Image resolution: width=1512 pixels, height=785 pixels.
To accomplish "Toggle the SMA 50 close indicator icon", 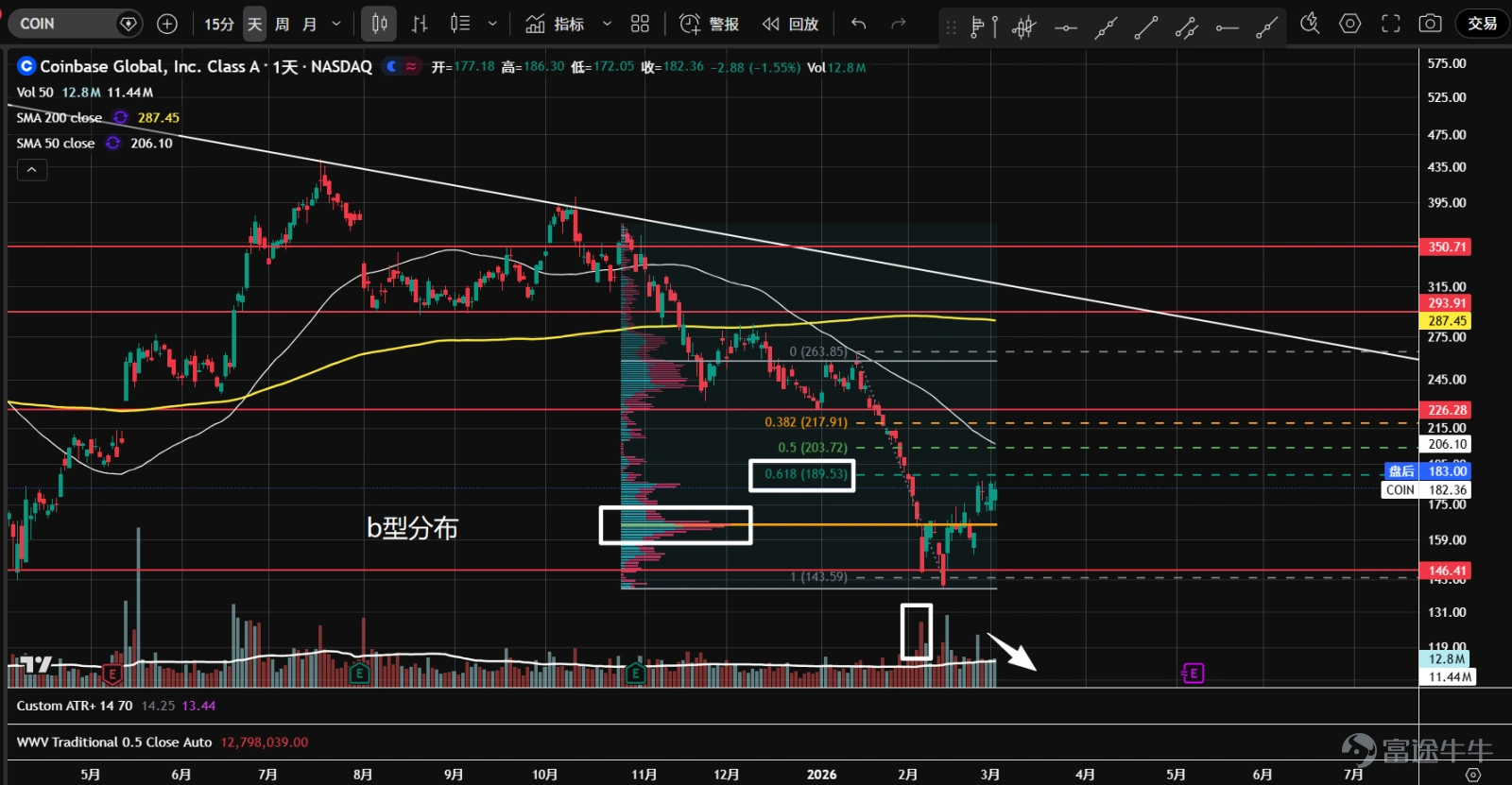I will coord(112,143).
